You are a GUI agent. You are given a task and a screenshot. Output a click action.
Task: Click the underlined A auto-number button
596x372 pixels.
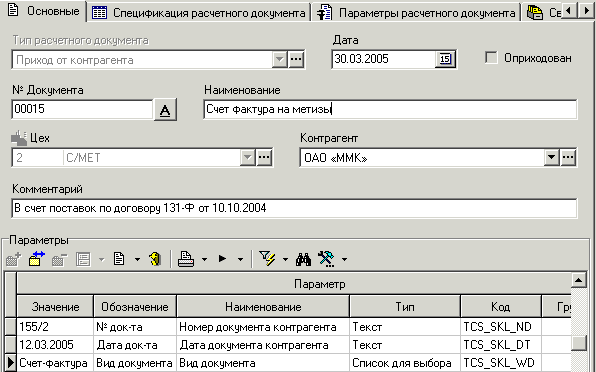click(165, 110)
